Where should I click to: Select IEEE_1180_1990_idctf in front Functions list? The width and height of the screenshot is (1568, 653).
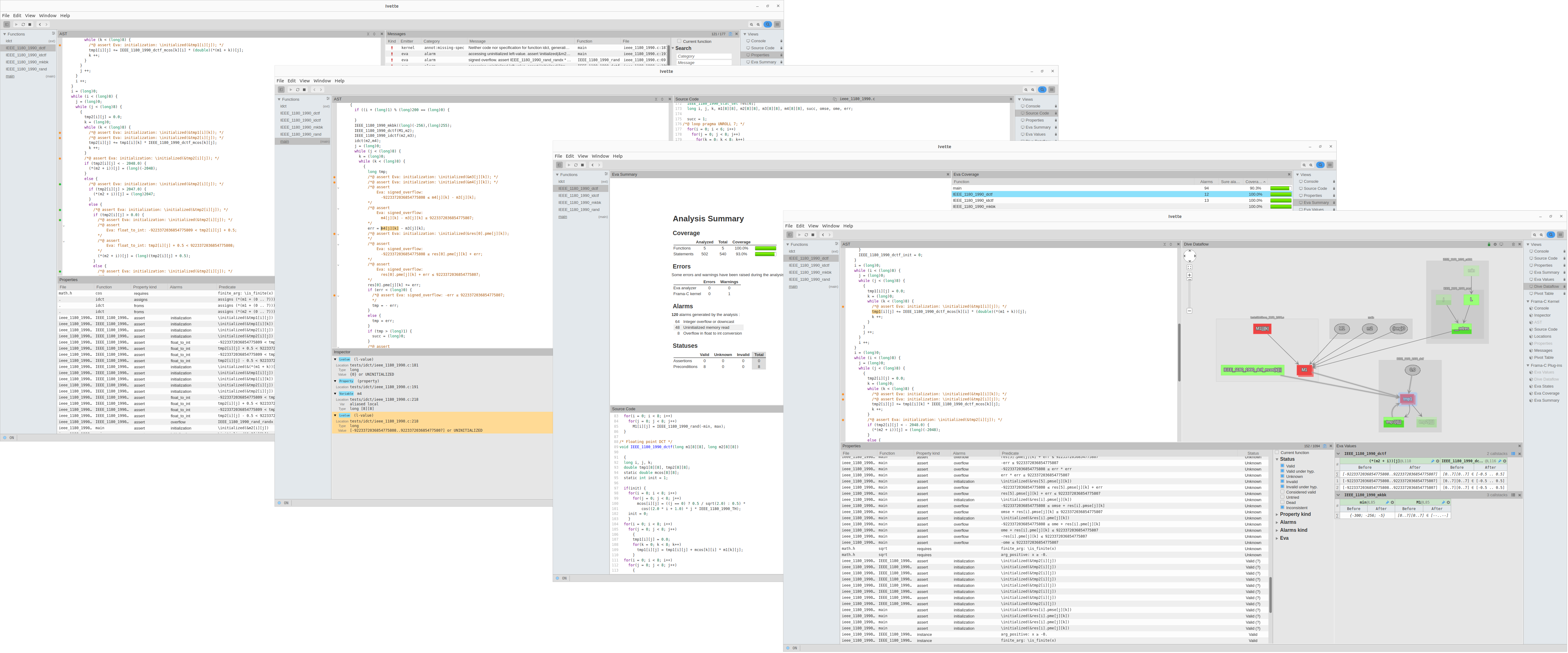click(809, 266)
